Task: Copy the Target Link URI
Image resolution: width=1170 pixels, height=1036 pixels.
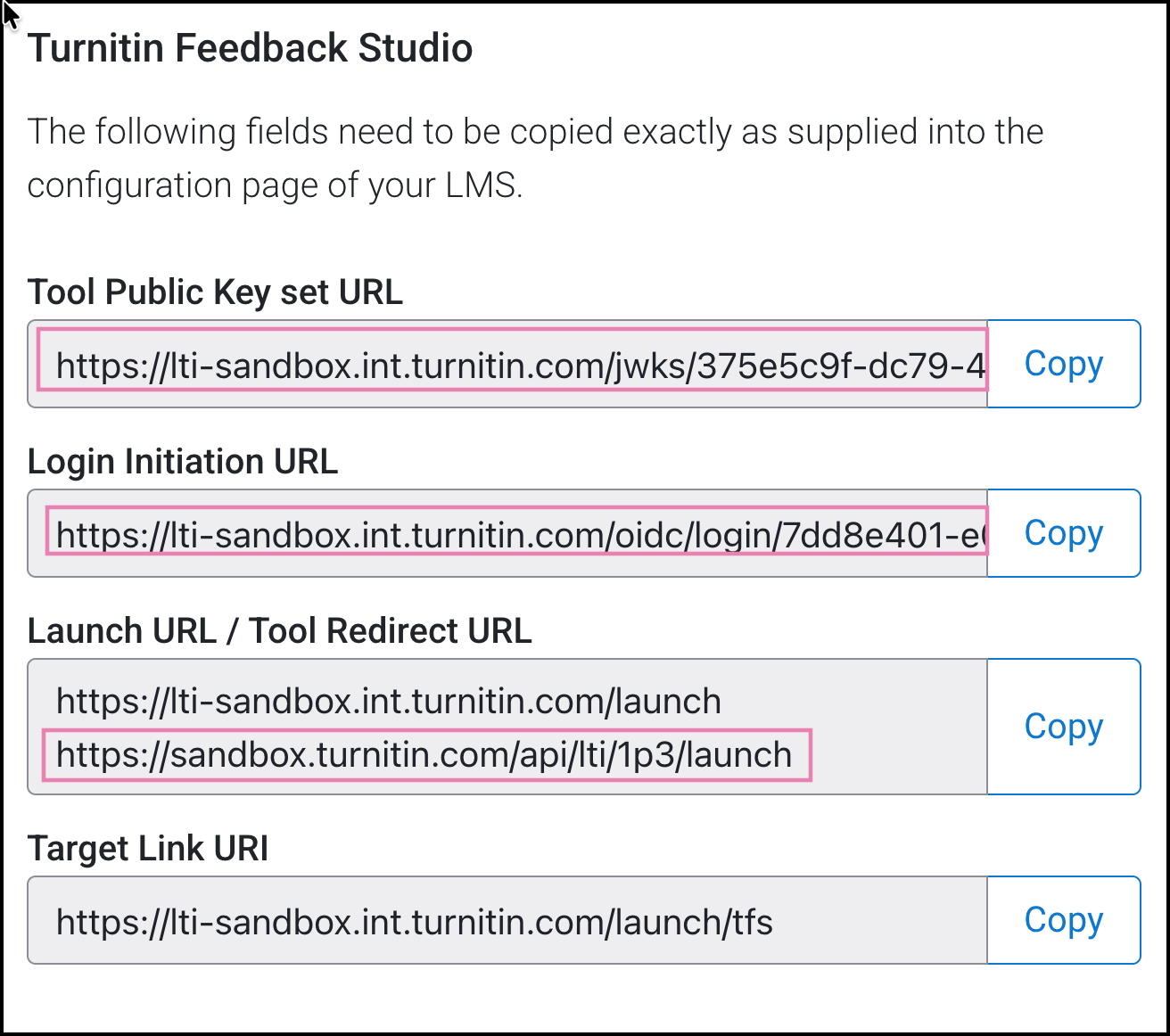Action: click(1063, 920)
